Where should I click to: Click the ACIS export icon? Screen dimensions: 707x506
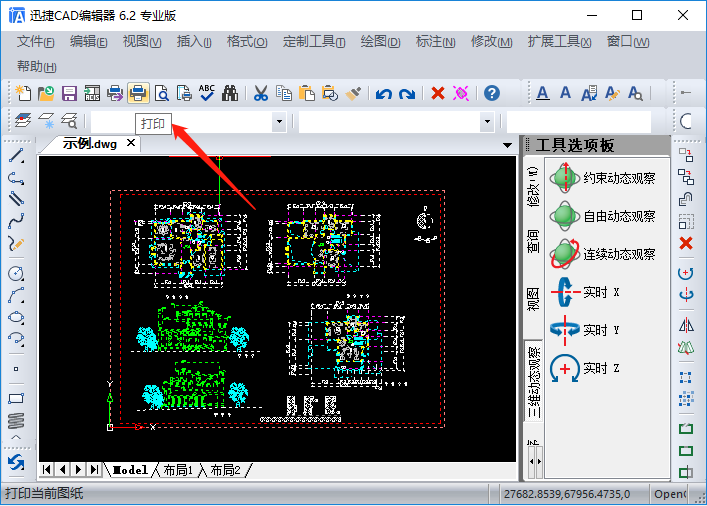tap(92, 93)
